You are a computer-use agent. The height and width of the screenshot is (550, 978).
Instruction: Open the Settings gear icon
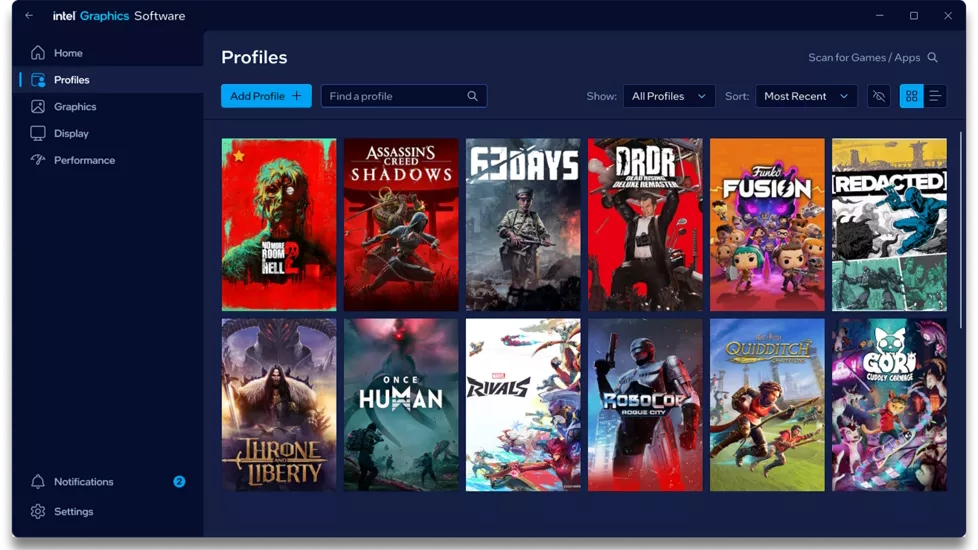pos(38,511)
